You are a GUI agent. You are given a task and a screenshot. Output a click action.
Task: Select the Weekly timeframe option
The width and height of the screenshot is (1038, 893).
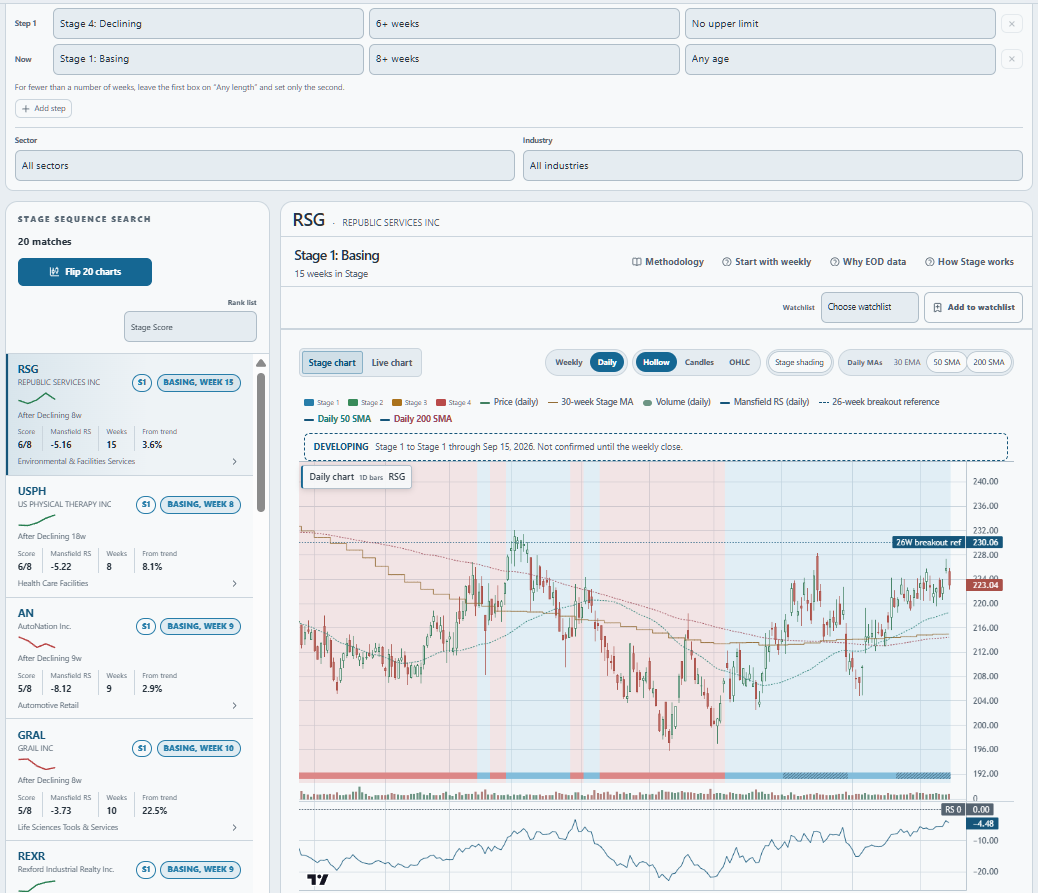coord(569,362)
